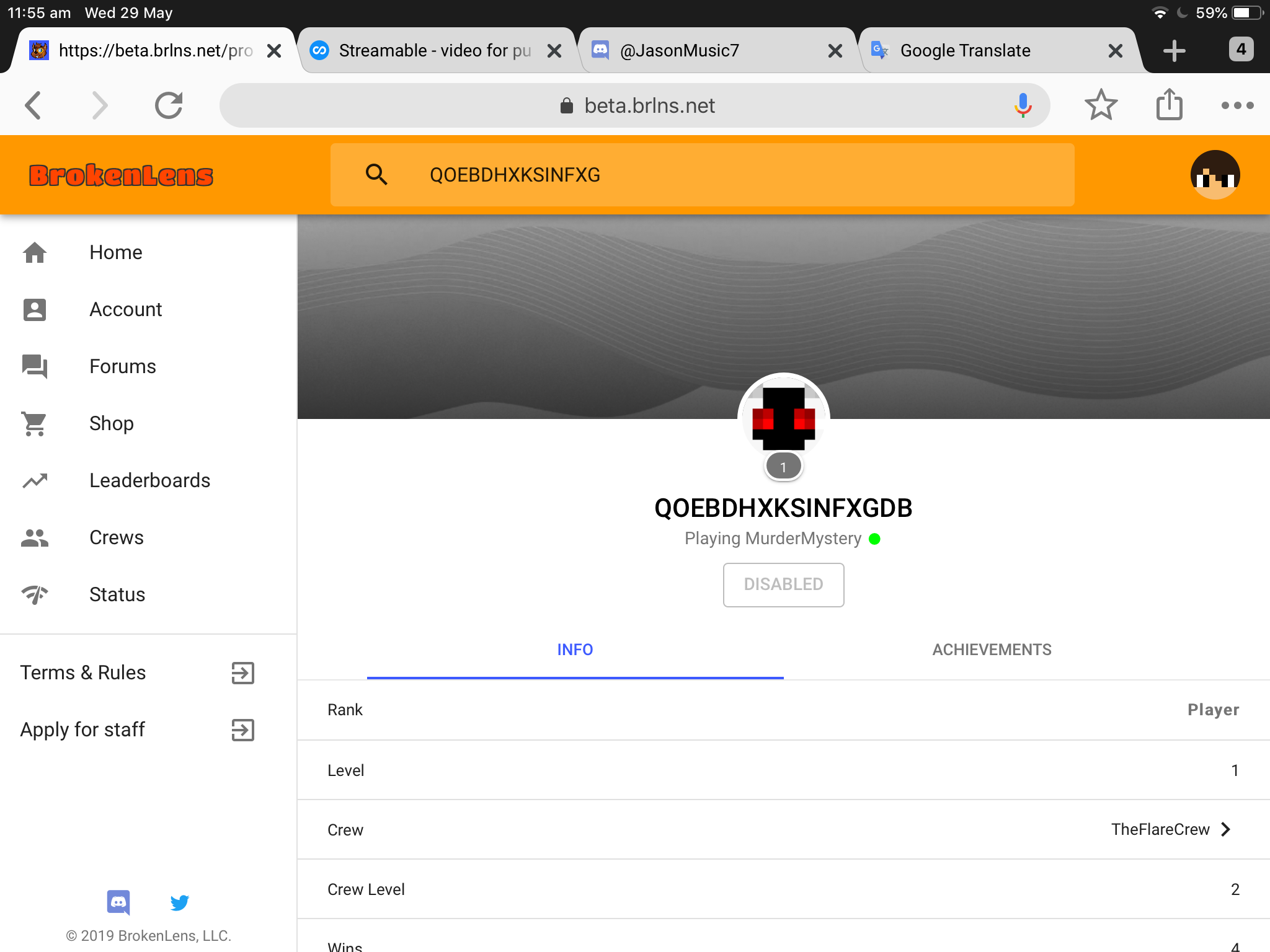Click the BrokenLens logo
The width and height of the screenshot is (1270, 952).
point(122,175)
